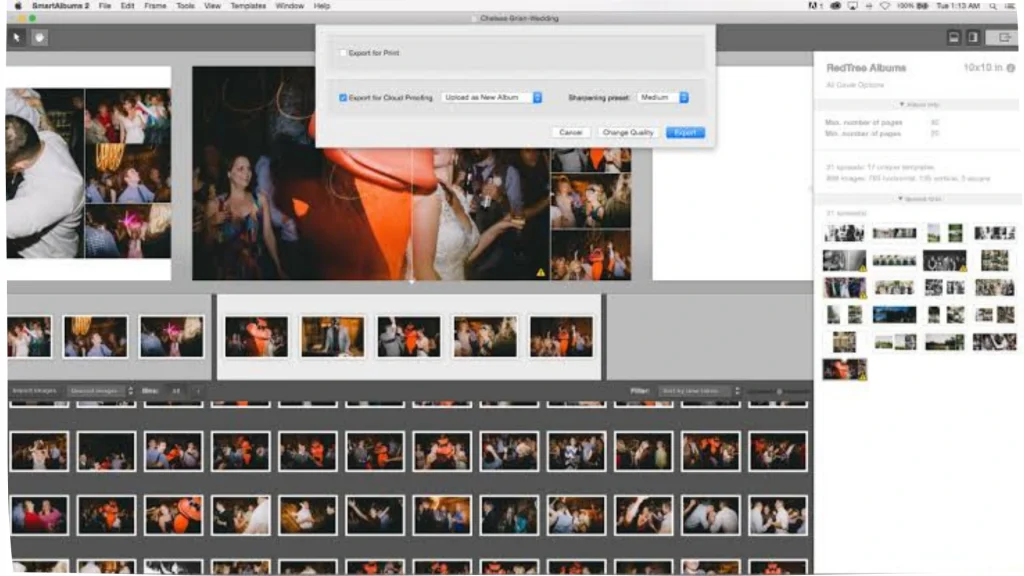
Task: Click the single-page view icon
Action: click(972, 36)
